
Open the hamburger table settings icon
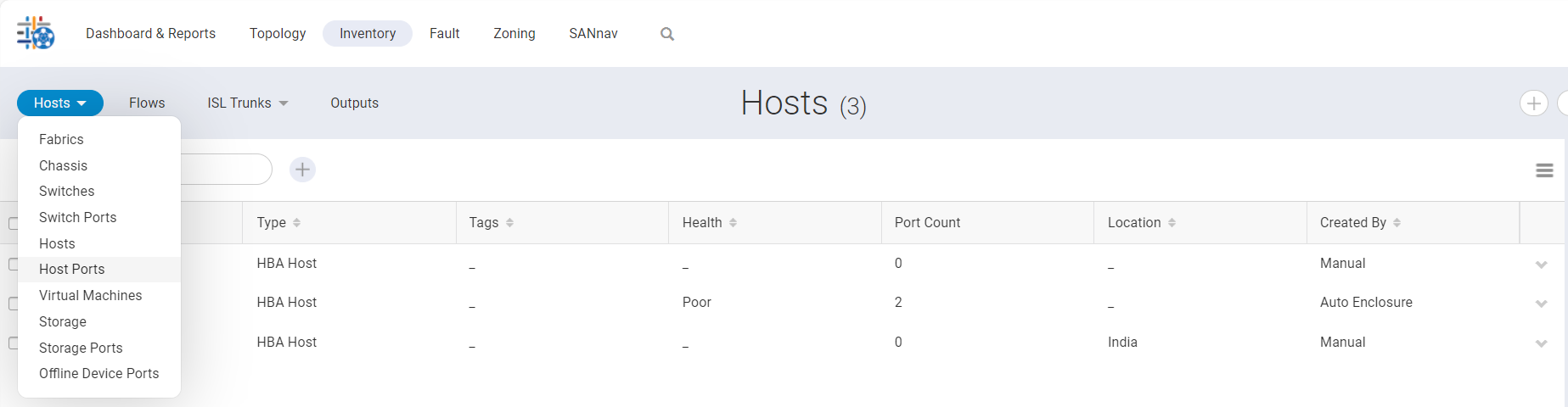click(x=1544, y=170)
